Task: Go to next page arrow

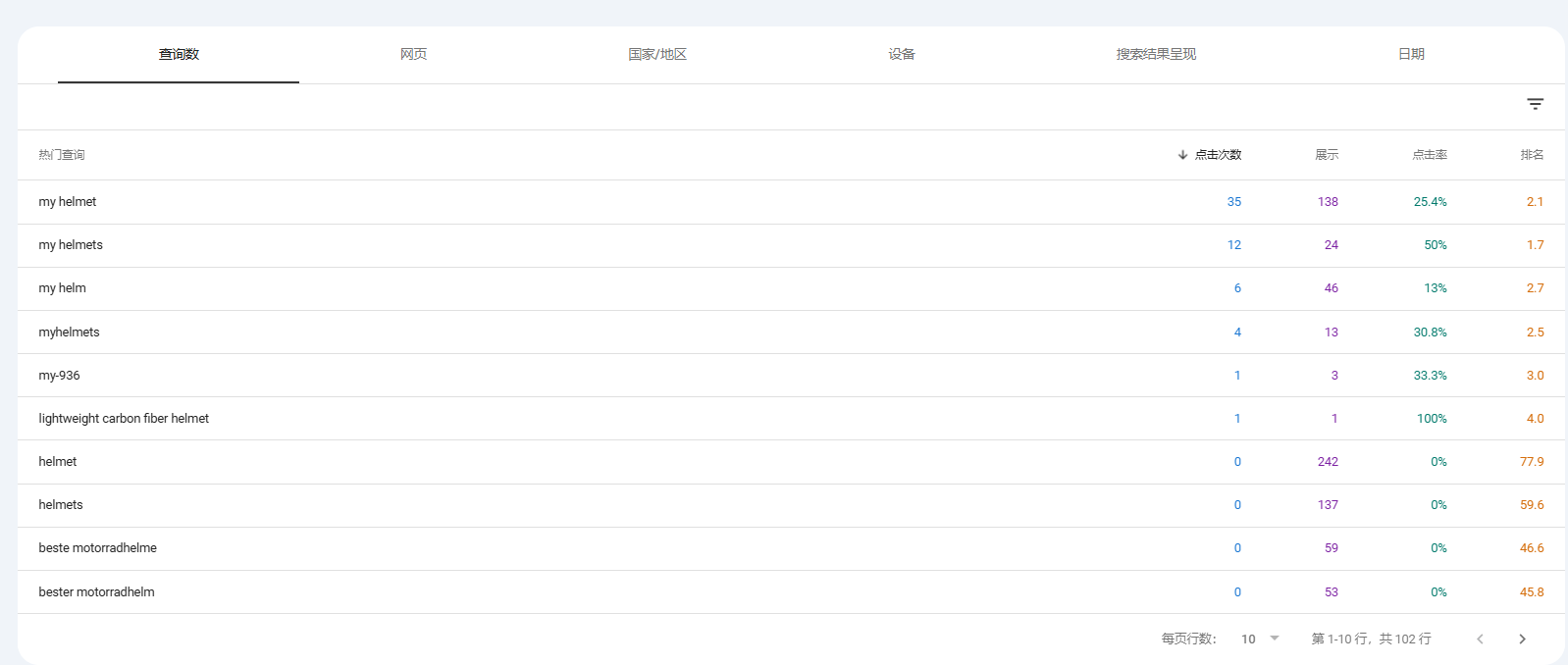Action: (x=1522, y=639)
